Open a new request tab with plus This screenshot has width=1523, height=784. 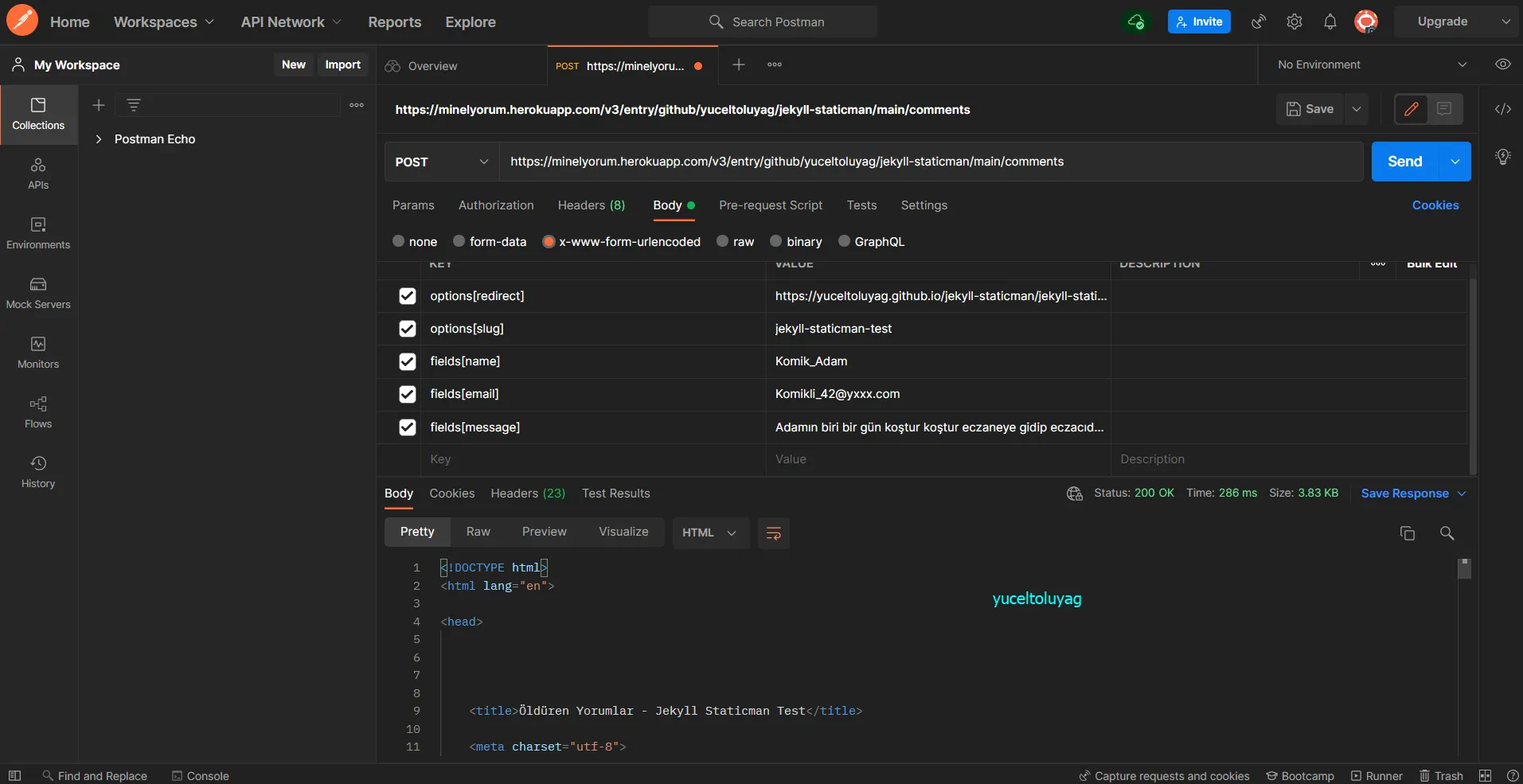pos(739,64)
